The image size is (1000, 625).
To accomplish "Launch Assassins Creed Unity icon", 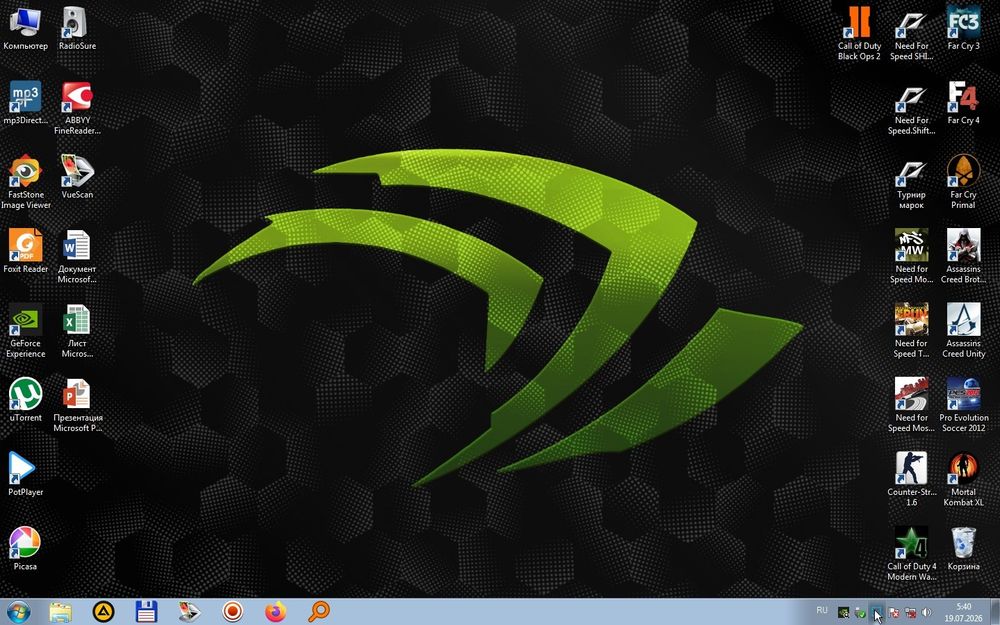I will pos(963,330).
